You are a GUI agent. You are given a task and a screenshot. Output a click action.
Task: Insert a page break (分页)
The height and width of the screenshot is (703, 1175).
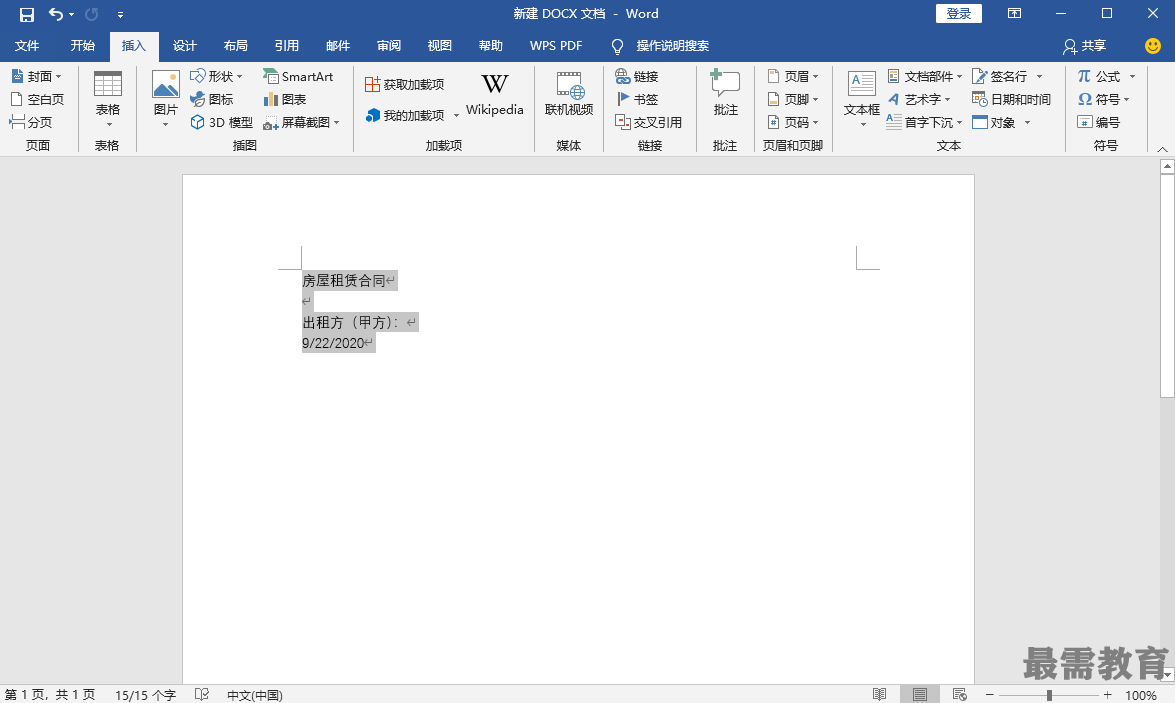(31, 121)
